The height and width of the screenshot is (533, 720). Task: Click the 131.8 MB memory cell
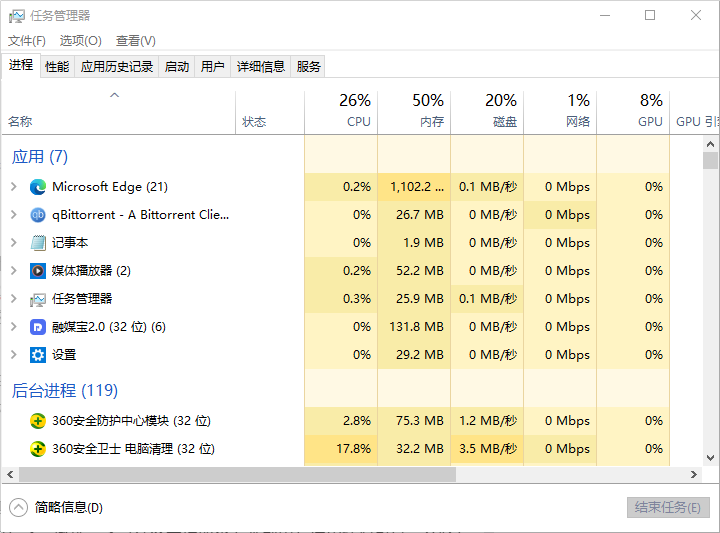tap(414, 327)
